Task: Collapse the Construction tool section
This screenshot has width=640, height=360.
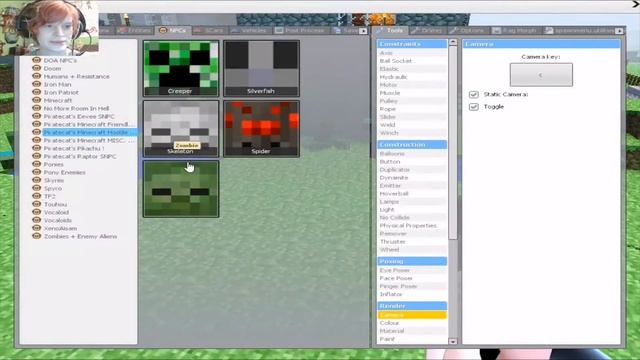Action: coord(412,144)
